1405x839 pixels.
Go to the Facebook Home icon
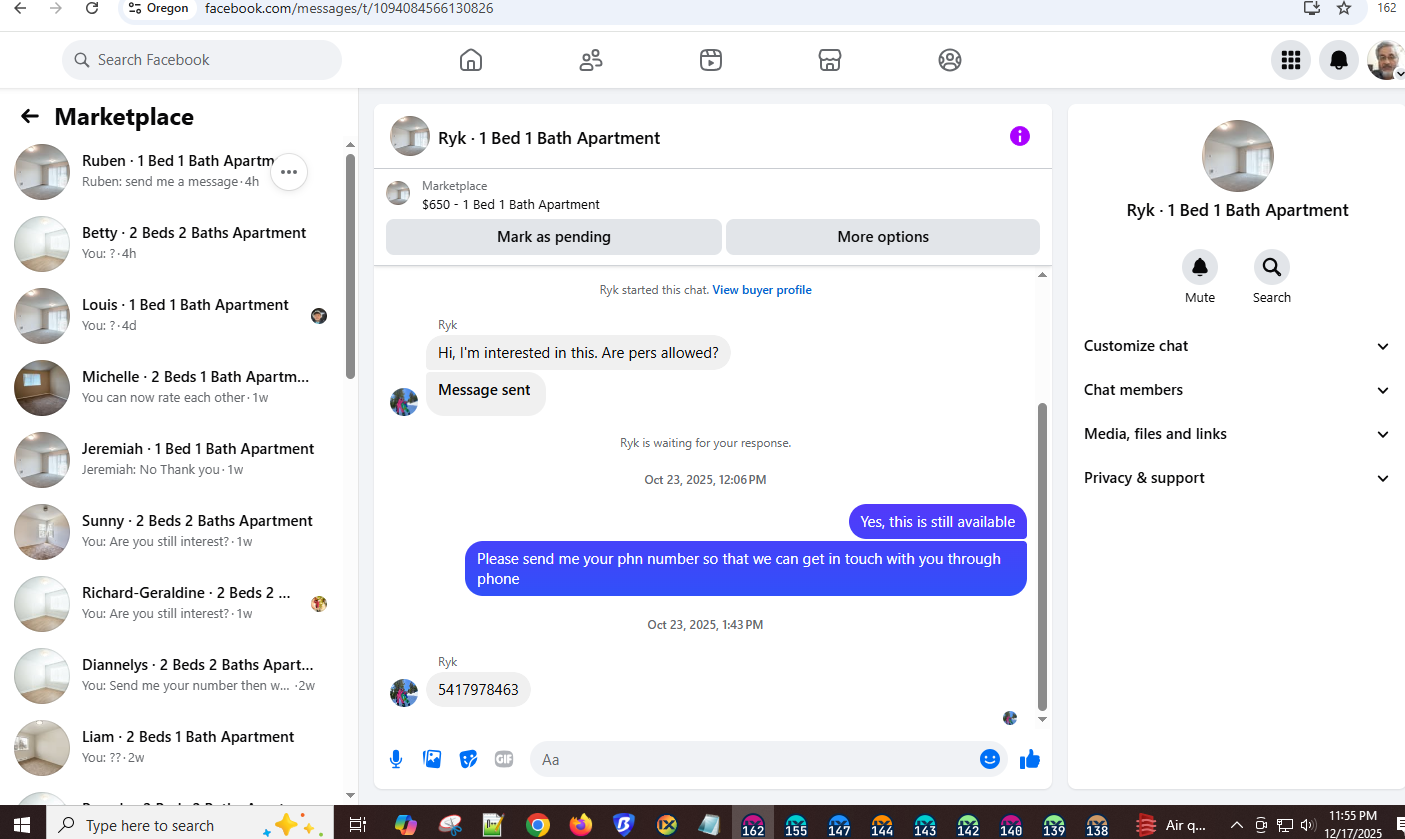(x=471, y=60)
